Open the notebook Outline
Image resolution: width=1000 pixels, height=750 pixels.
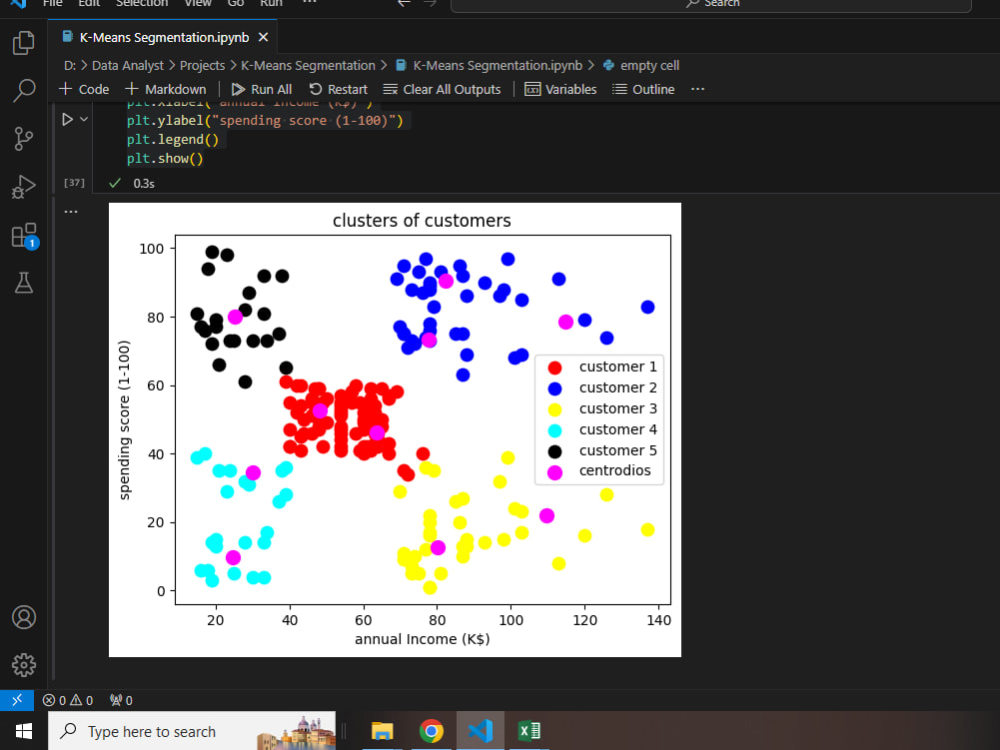(643, 89)
